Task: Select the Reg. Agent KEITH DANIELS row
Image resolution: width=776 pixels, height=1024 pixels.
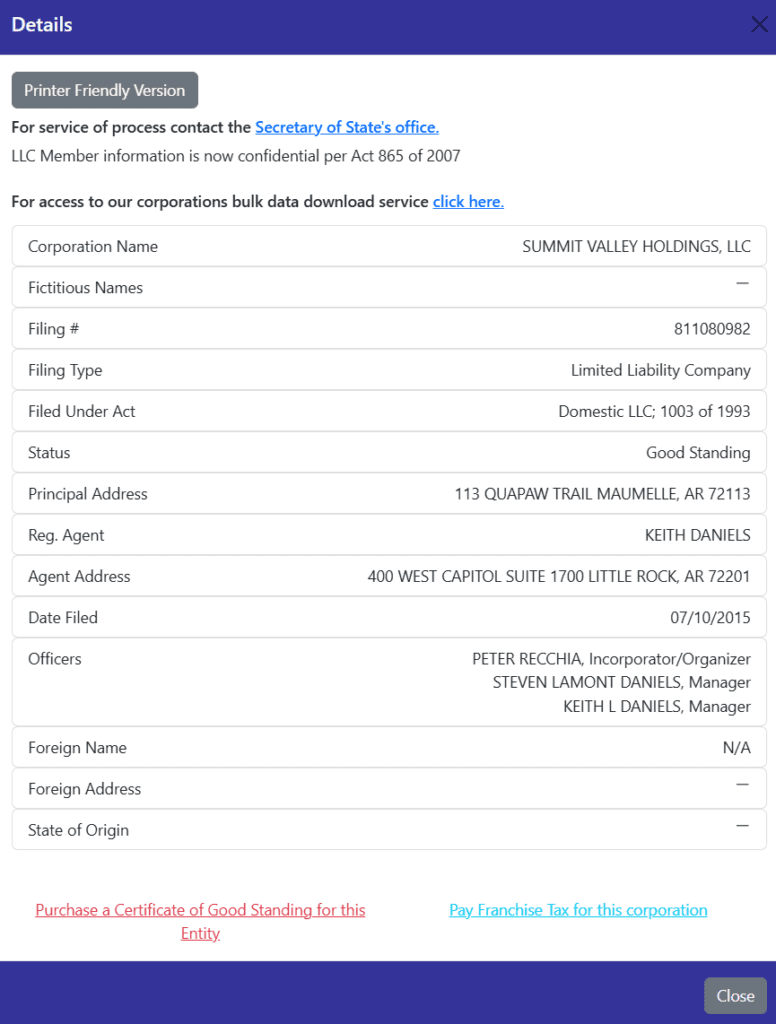Action: point(388,534)
